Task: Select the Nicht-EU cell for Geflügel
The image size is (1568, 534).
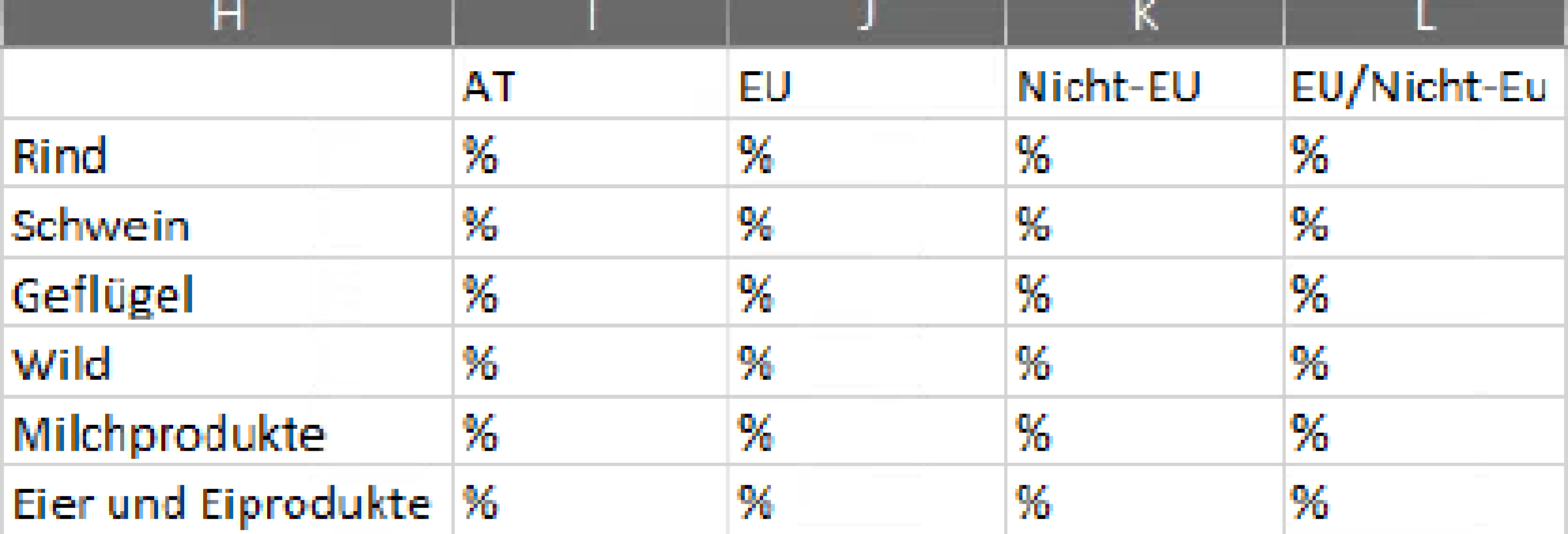Action: click(x=1145, y=293)
